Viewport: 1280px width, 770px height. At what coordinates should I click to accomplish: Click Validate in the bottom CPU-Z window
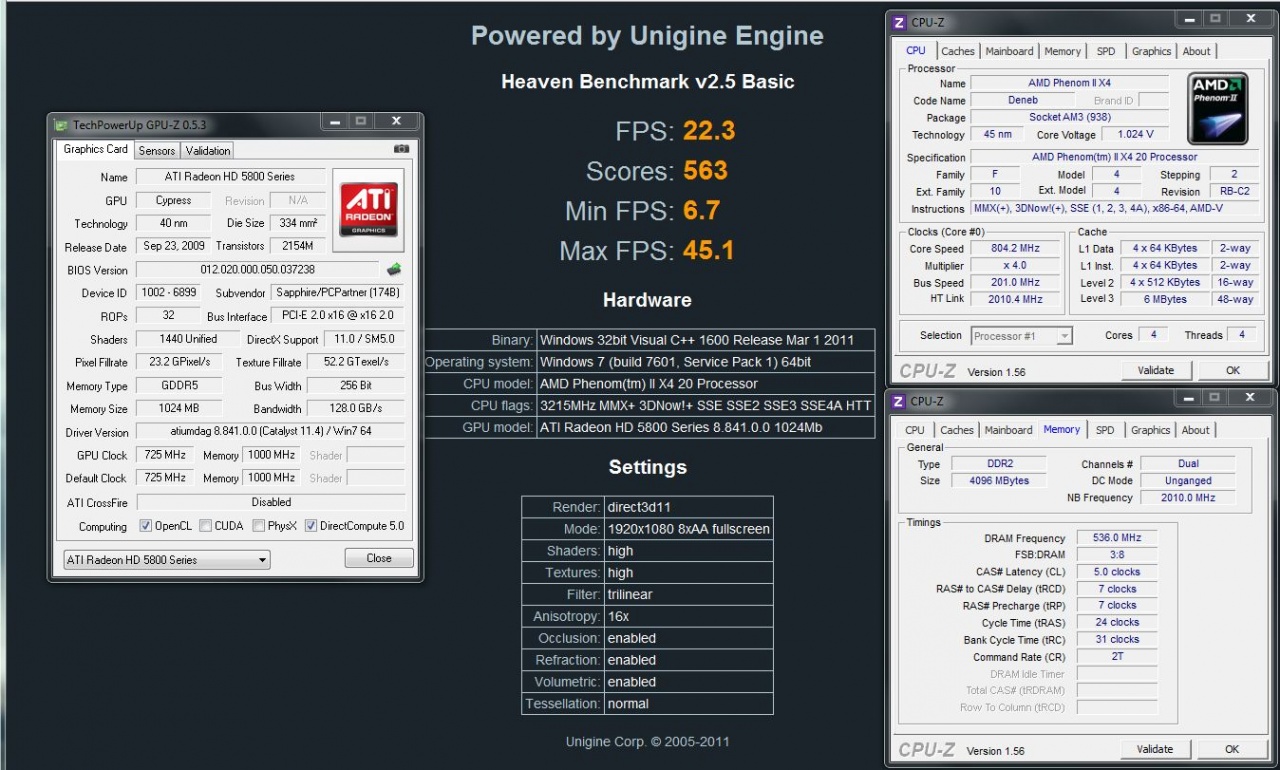(x=1155, y=748)
